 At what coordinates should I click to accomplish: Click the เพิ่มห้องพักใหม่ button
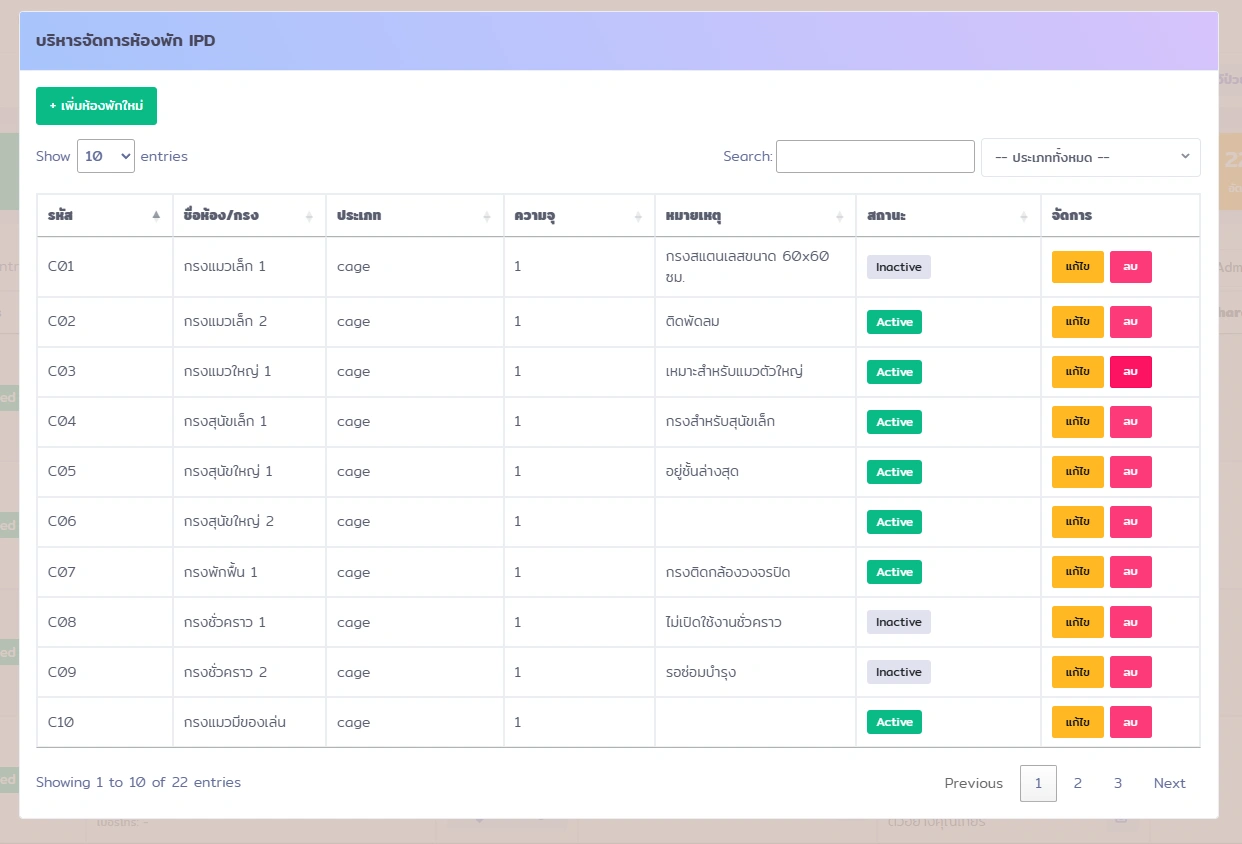tap(96, 106)
